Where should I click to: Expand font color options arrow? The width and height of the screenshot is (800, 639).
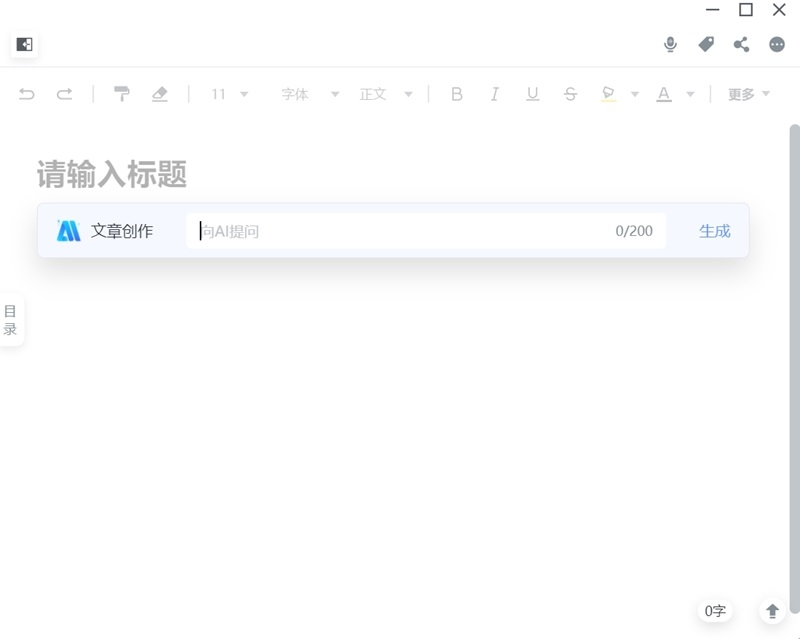pyautogui.click(x=690, y=94)
